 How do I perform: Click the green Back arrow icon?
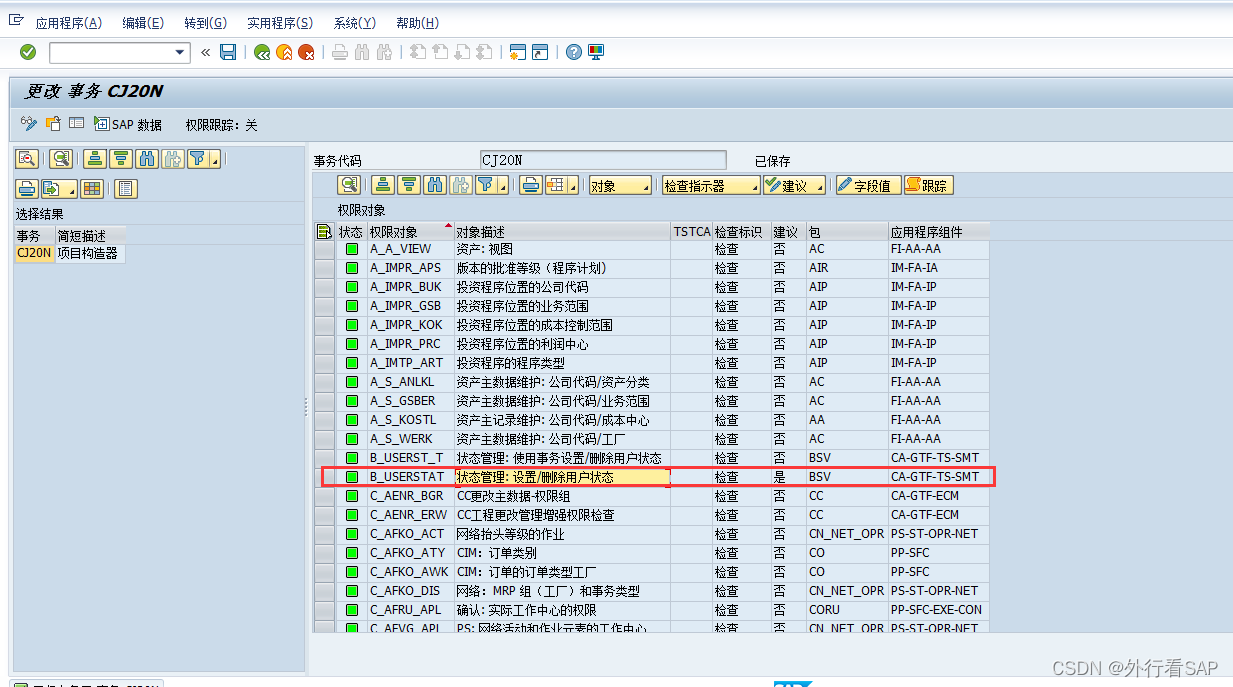point(262,52)
